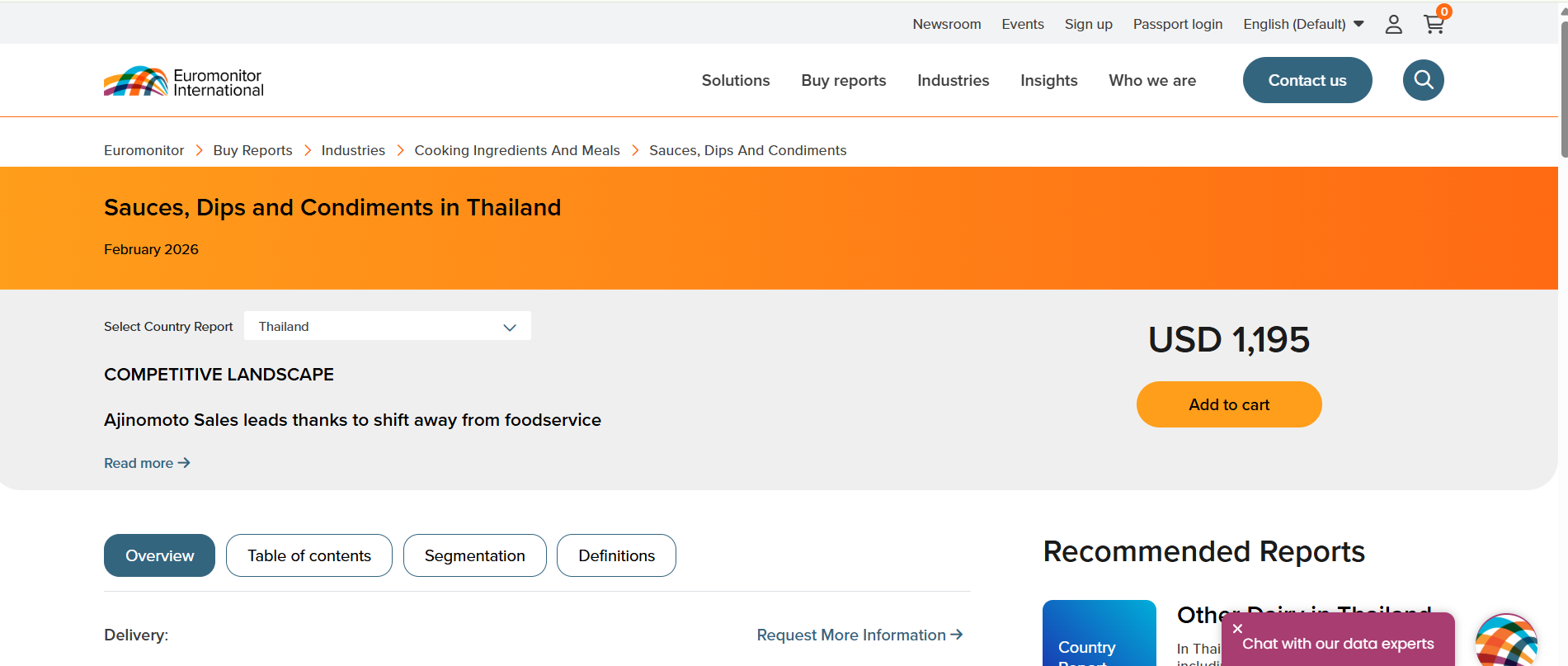Navigate to Industries breadcrumb
This screenshot has height=666, width=1568.
[x=353, y=150]
